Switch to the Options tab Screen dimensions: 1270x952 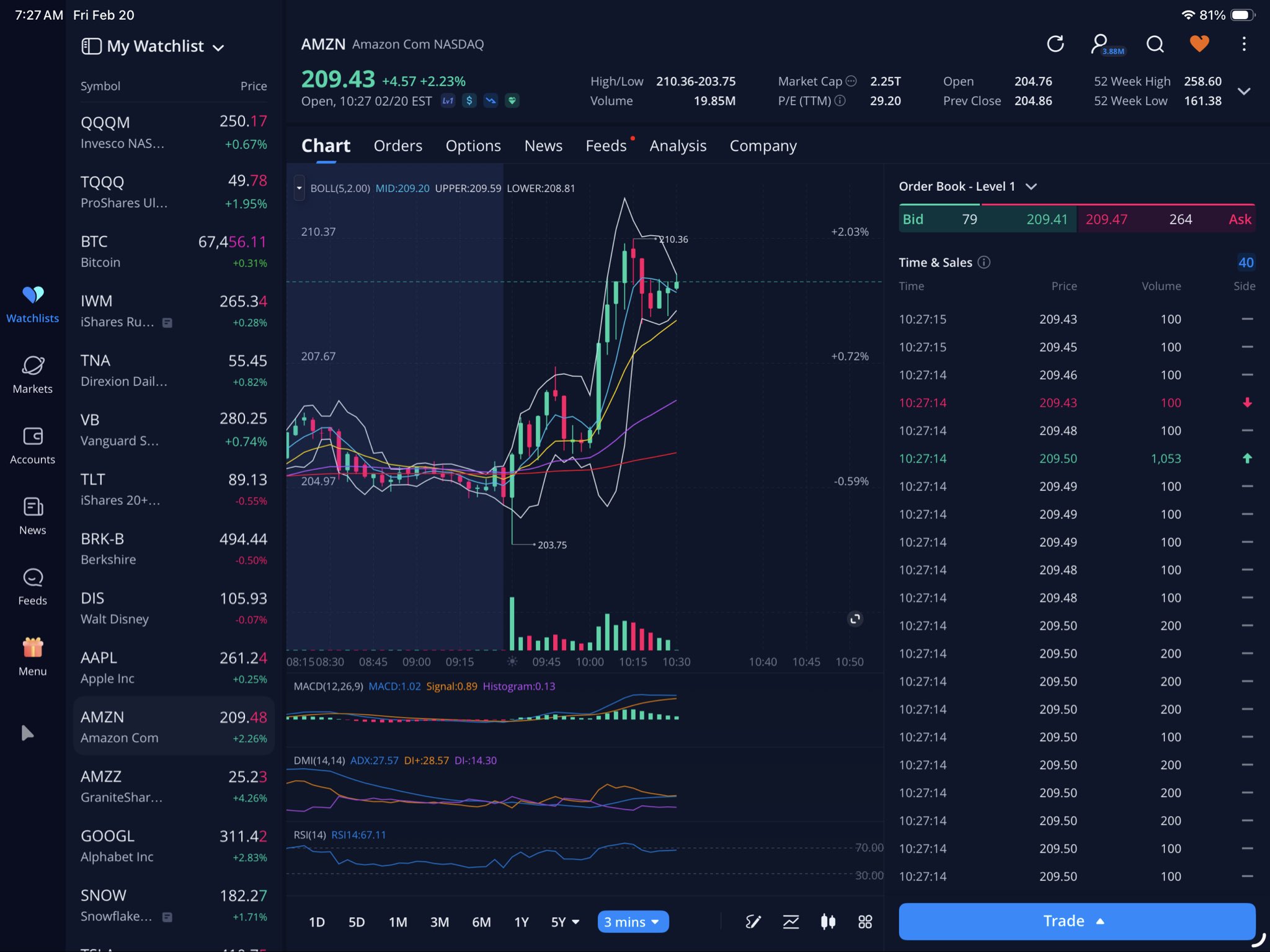point(473,146)
